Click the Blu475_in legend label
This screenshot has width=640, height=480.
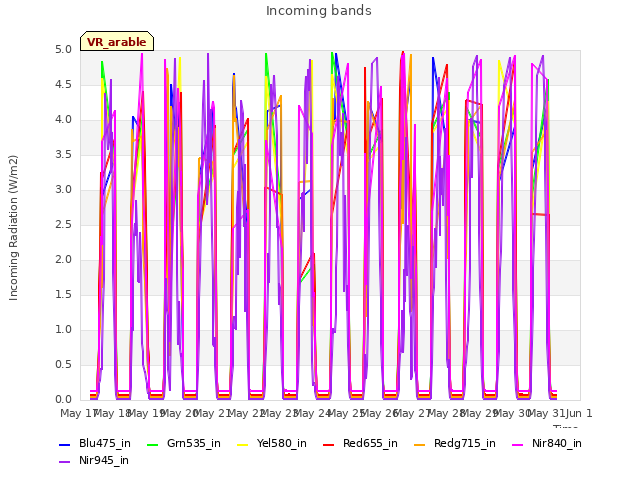point(105,443)
